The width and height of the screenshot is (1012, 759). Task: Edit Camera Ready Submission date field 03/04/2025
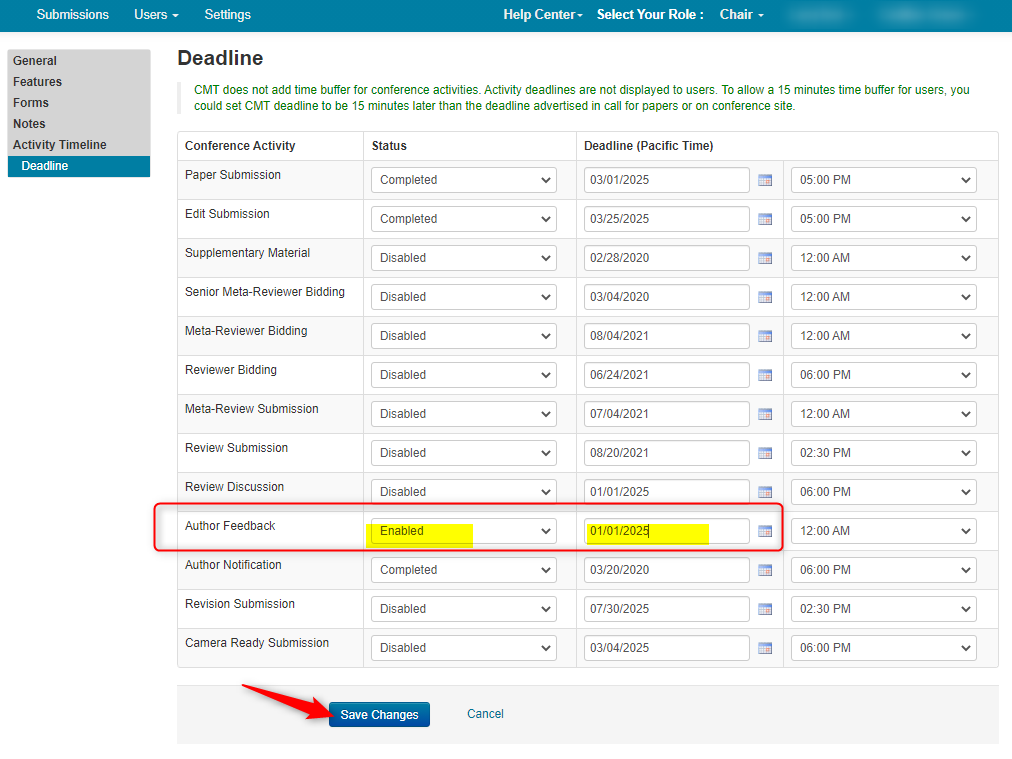(667, 648)
